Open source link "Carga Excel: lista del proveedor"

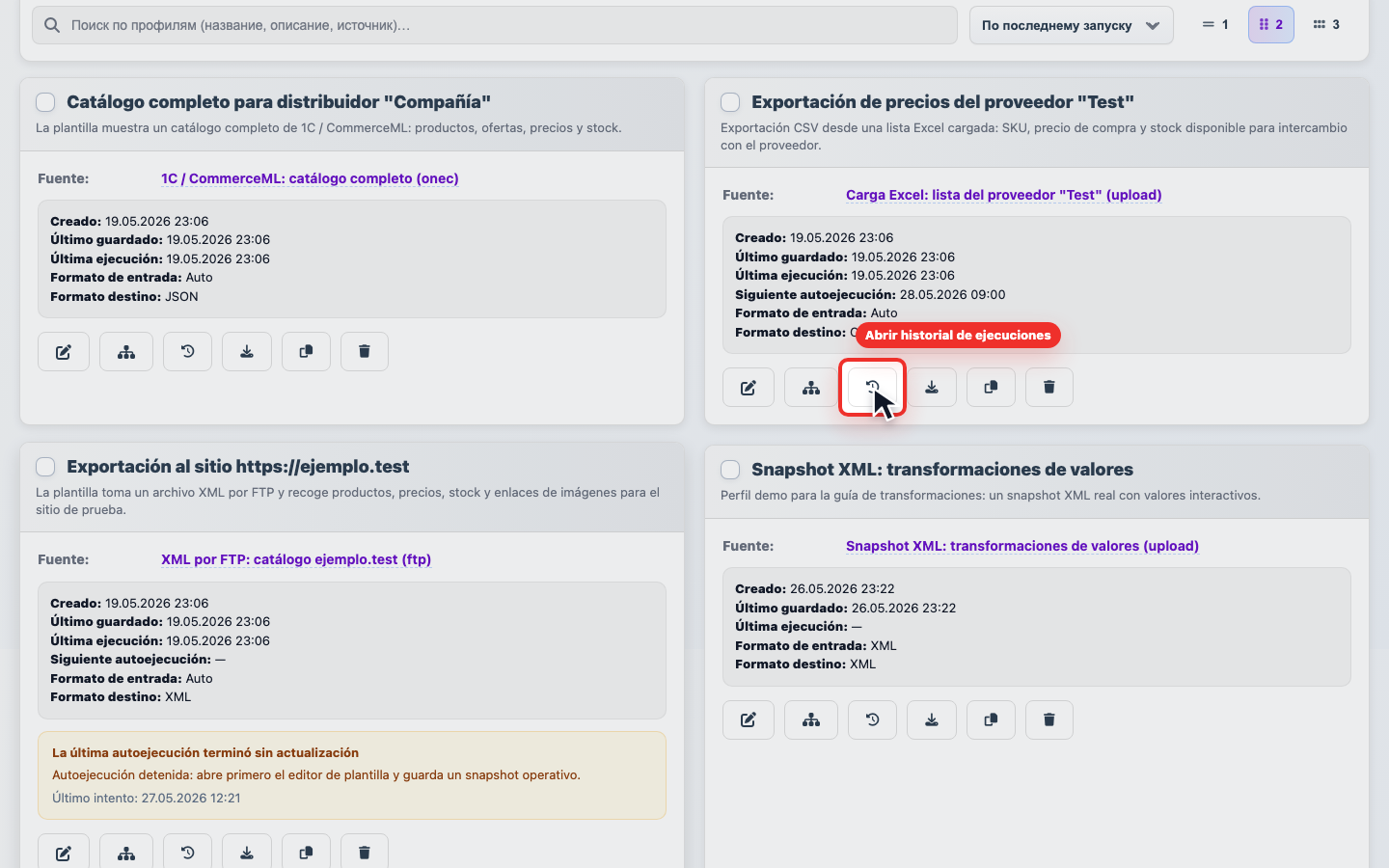[x=1003, y=195]
